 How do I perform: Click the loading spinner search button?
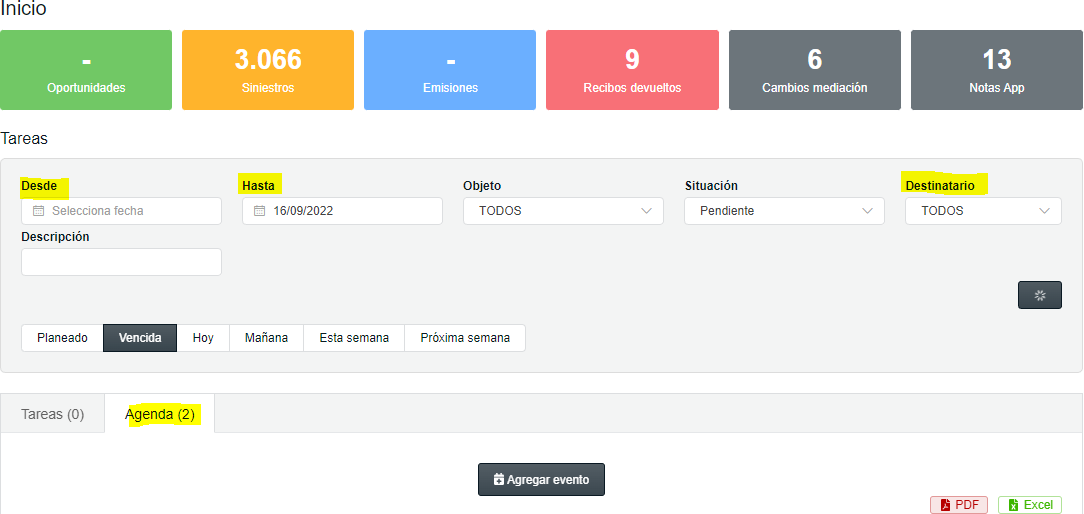click(1040, 295)
